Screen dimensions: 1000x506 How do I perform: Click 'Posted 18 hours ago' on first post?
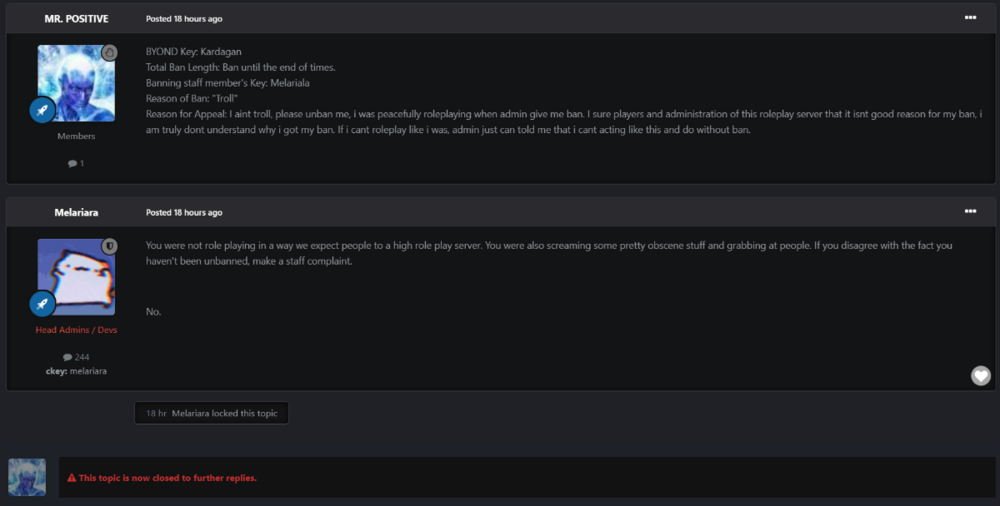pyautogui.click(x=184, y=19)
